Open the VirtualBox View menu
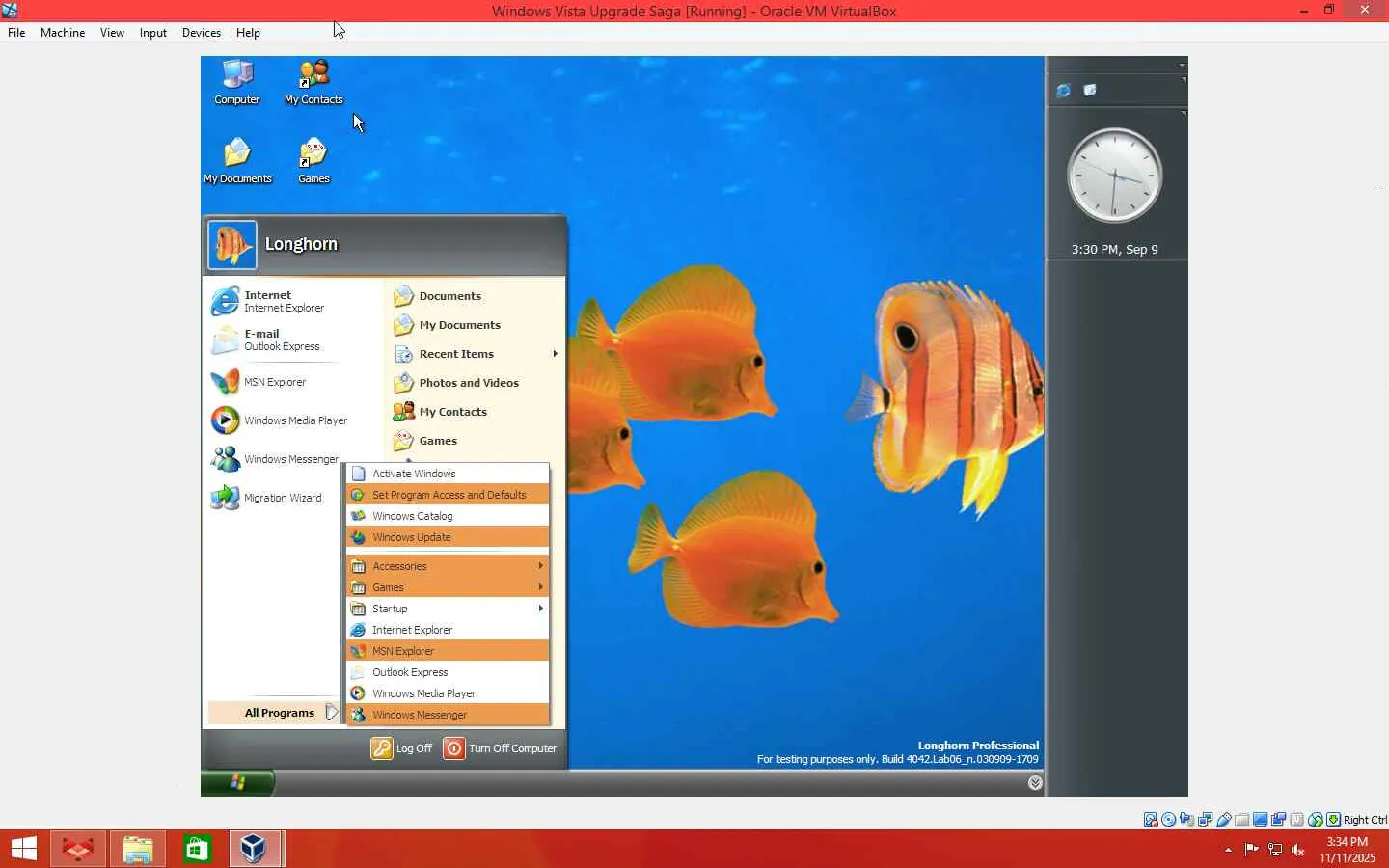This screenshot has height=868, width=1389. point(112,33)
